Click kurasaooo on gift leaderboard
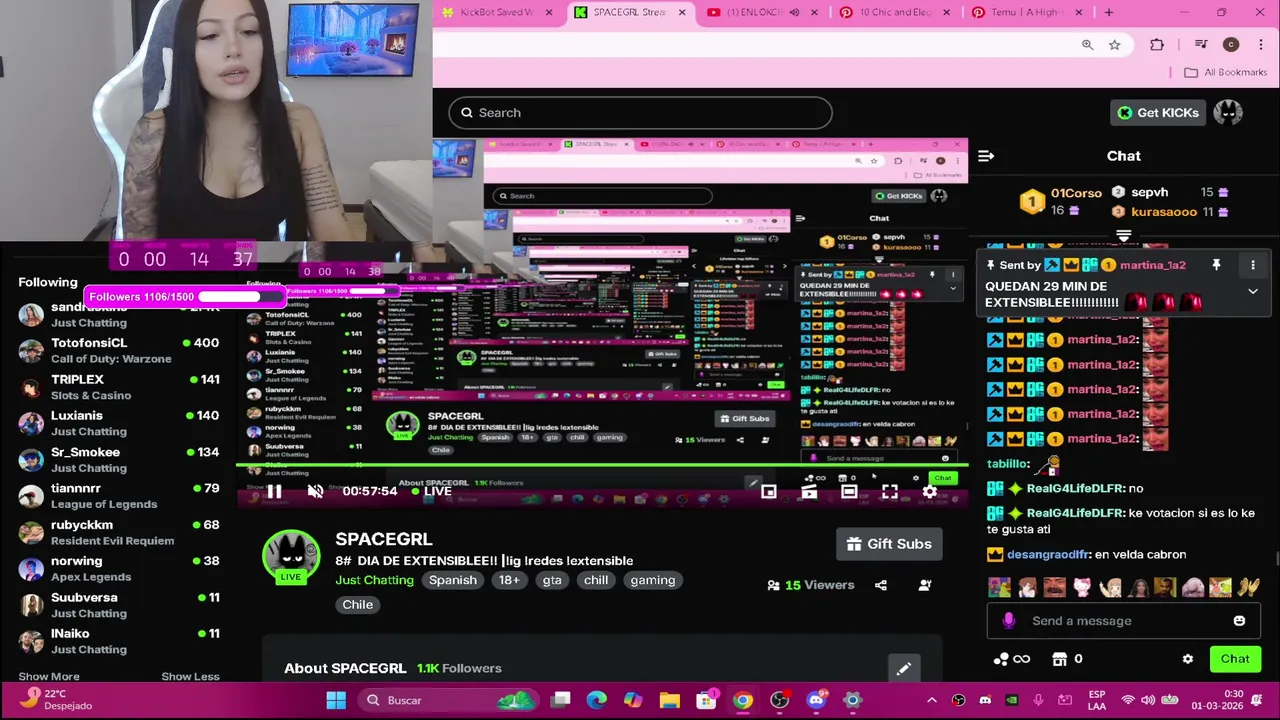 tap(1164, 212)
